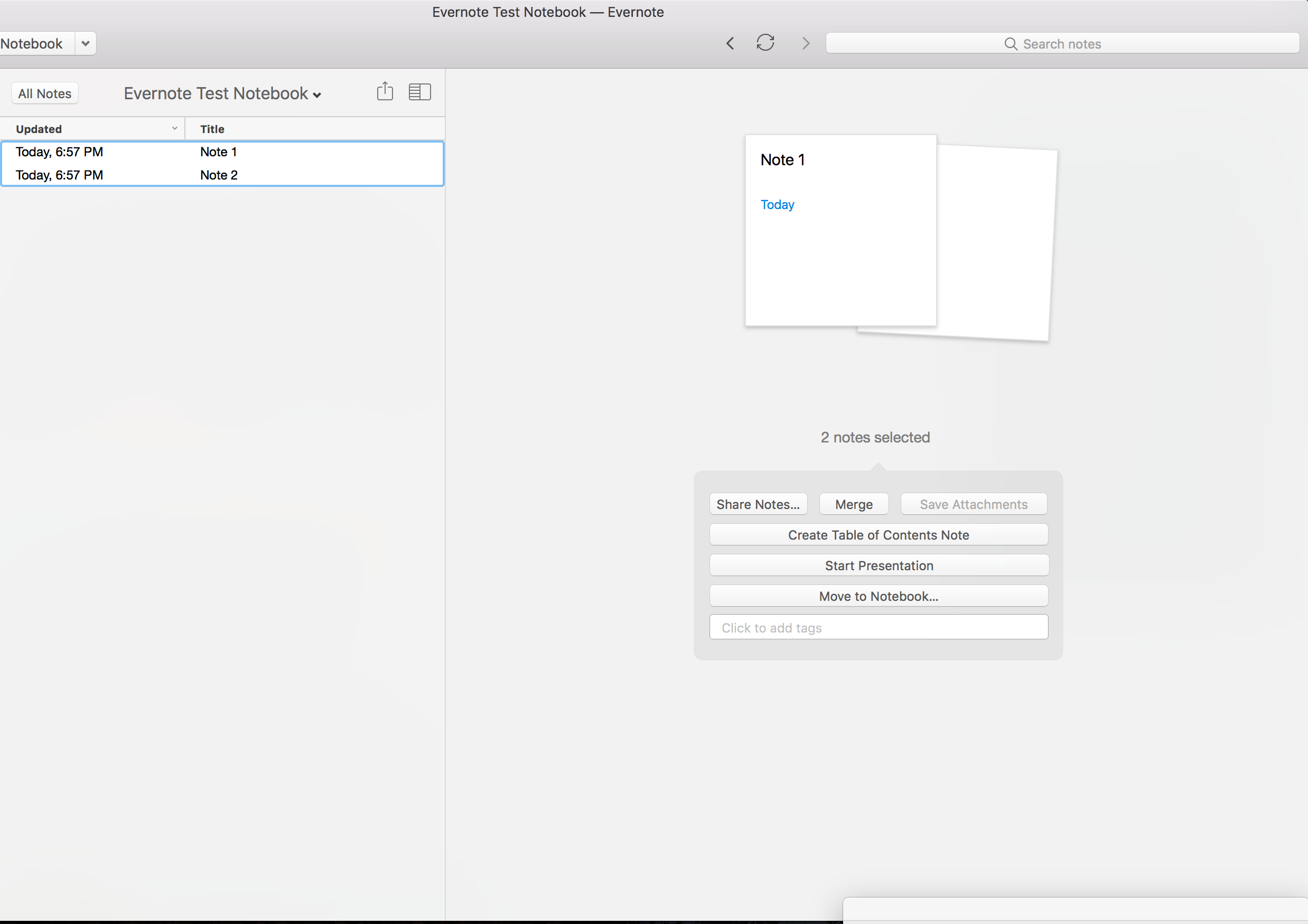
Task: Click the Search notes magnifier icon
Action: (1012, 43)
